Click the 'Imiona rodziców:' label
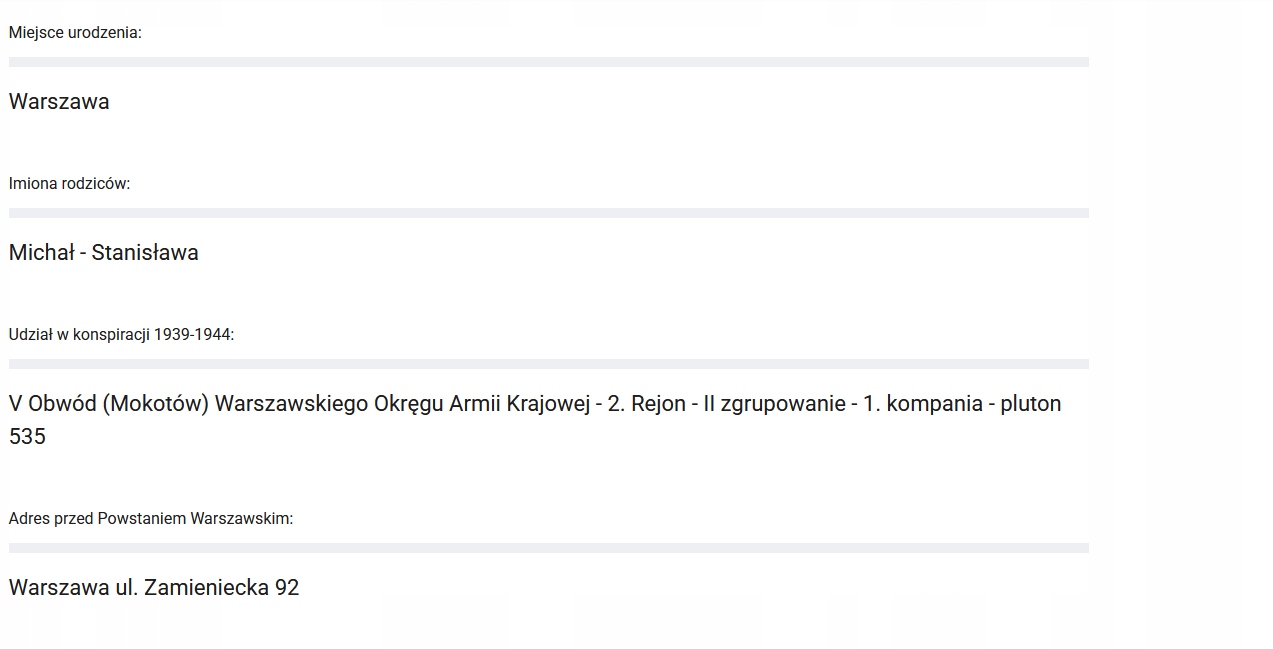1273x649 pixels. click(69, 184)
